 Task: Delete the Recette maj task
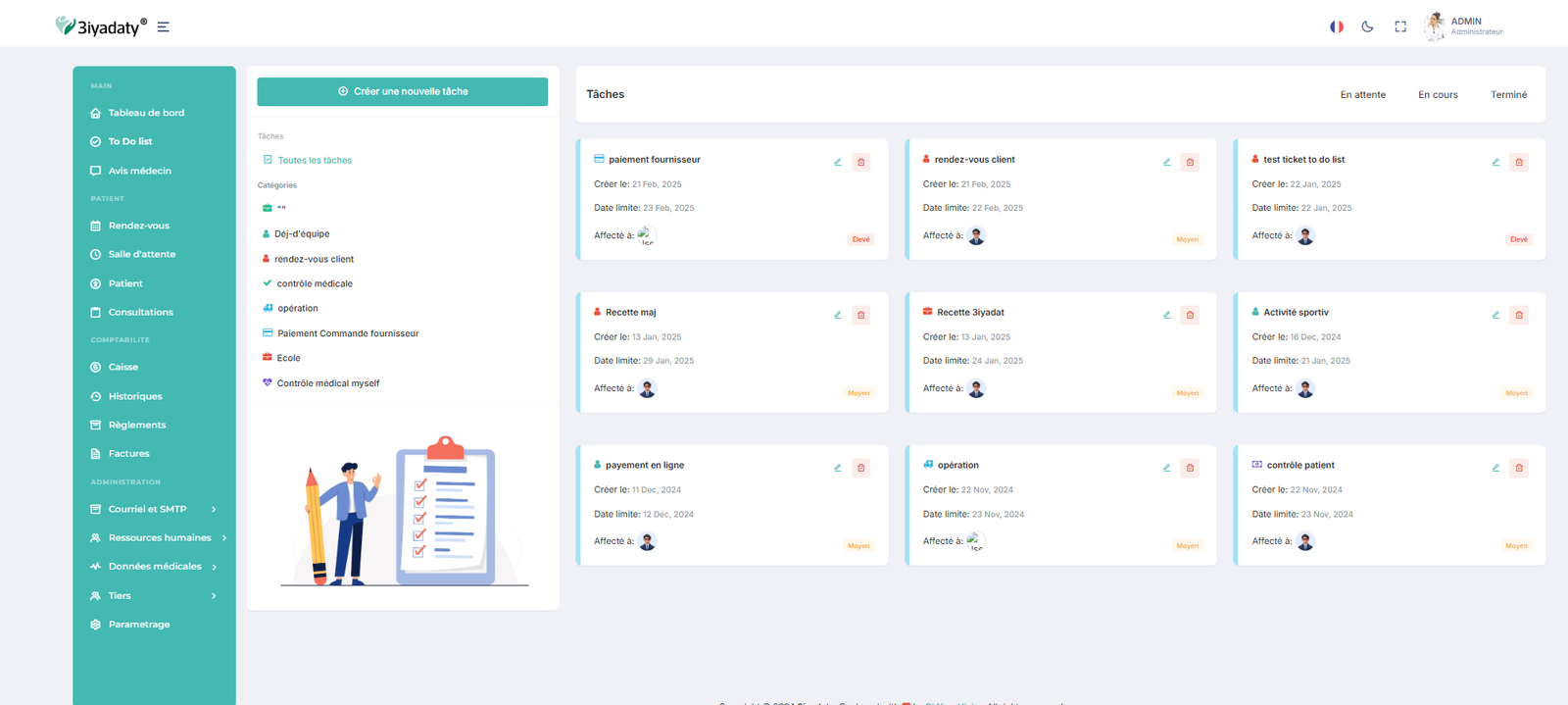coord(860,315)
